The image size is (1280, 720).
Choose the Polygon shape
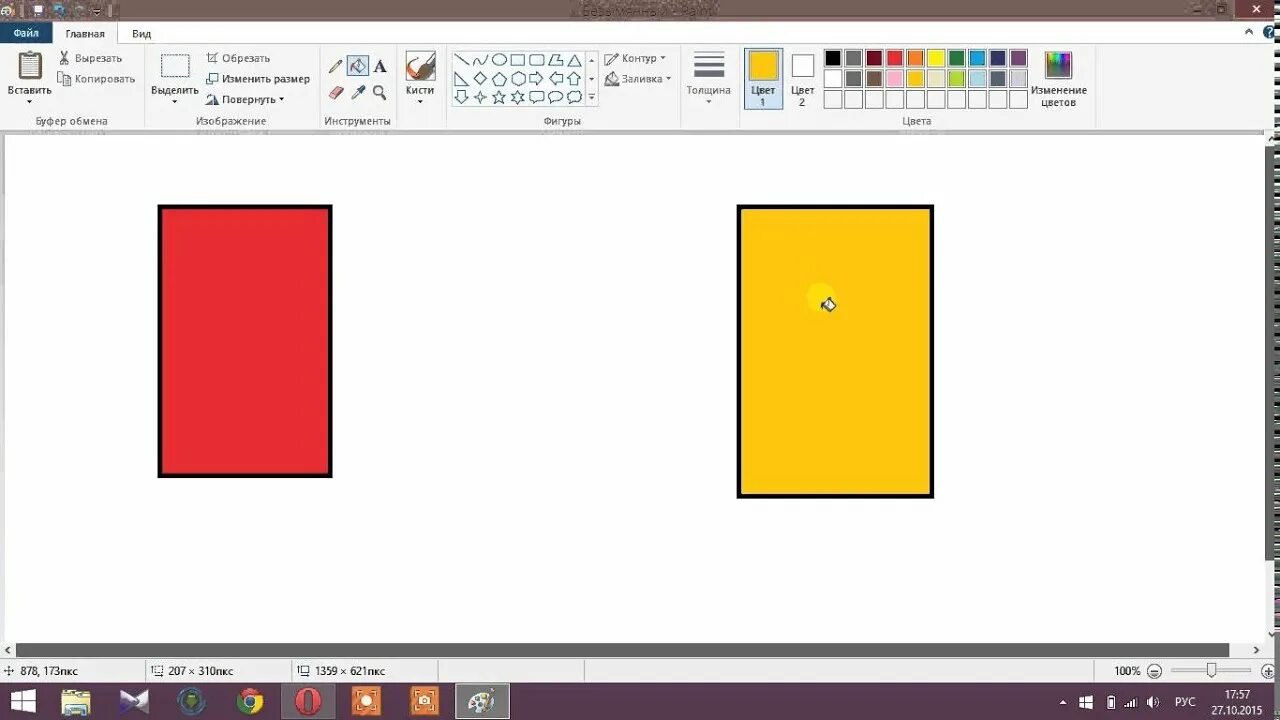pyautogui.click(x=556, y=60)
